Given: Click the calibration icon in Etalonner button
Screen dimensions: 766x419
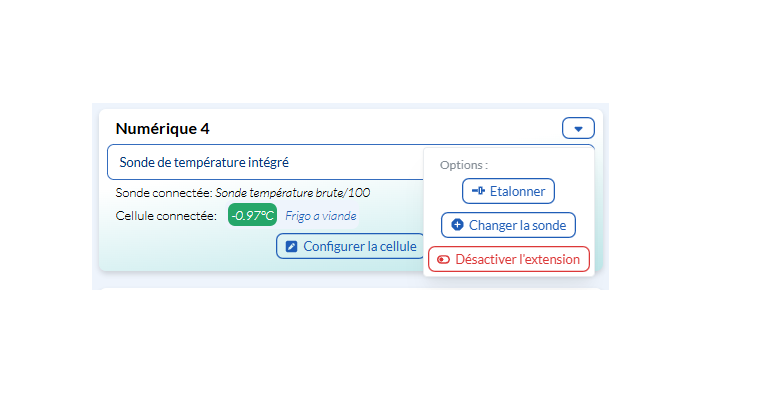Looking at the screenshot, I should pos(478,191).
